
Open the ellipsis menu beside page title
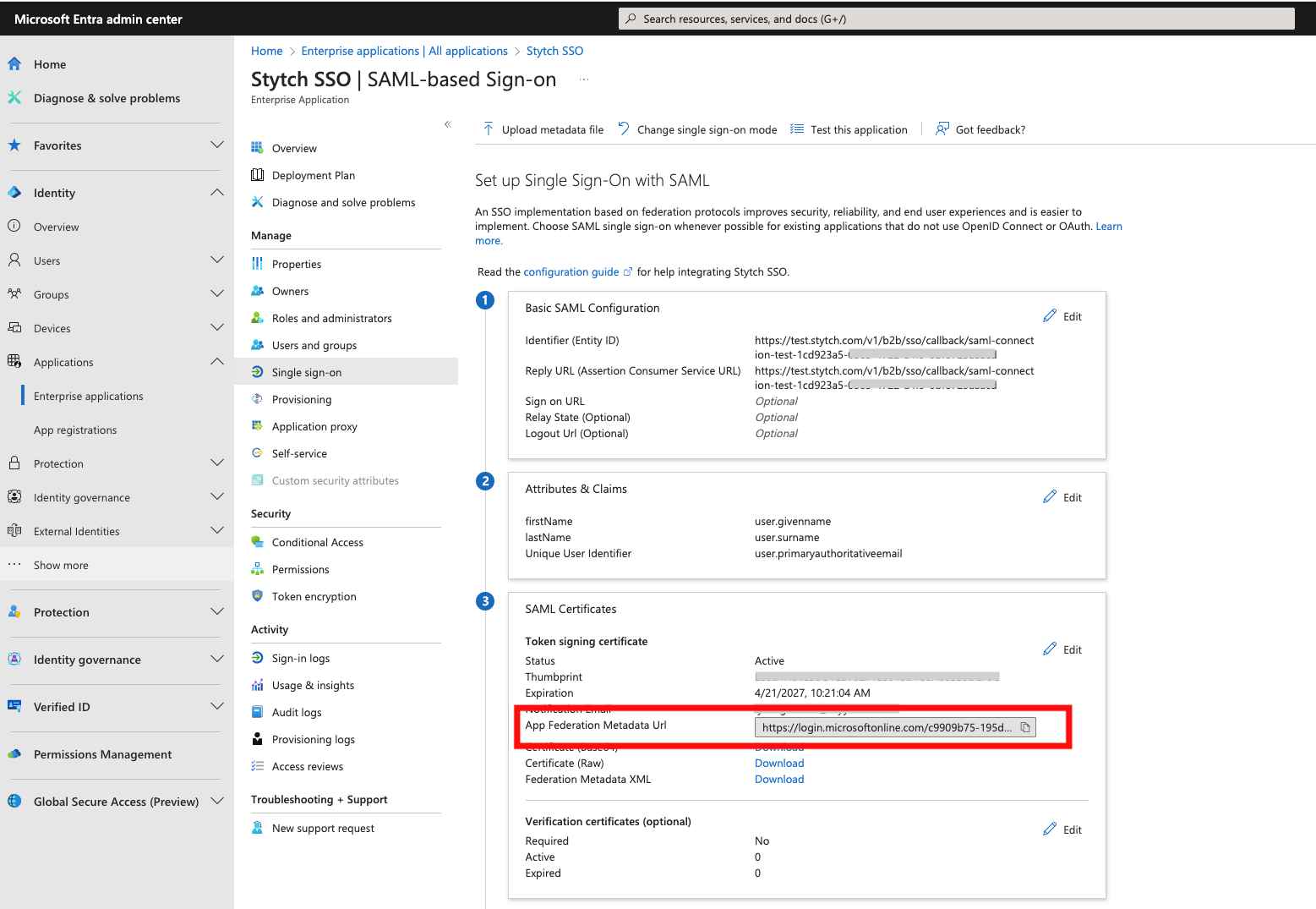click(x=583, y=79)
